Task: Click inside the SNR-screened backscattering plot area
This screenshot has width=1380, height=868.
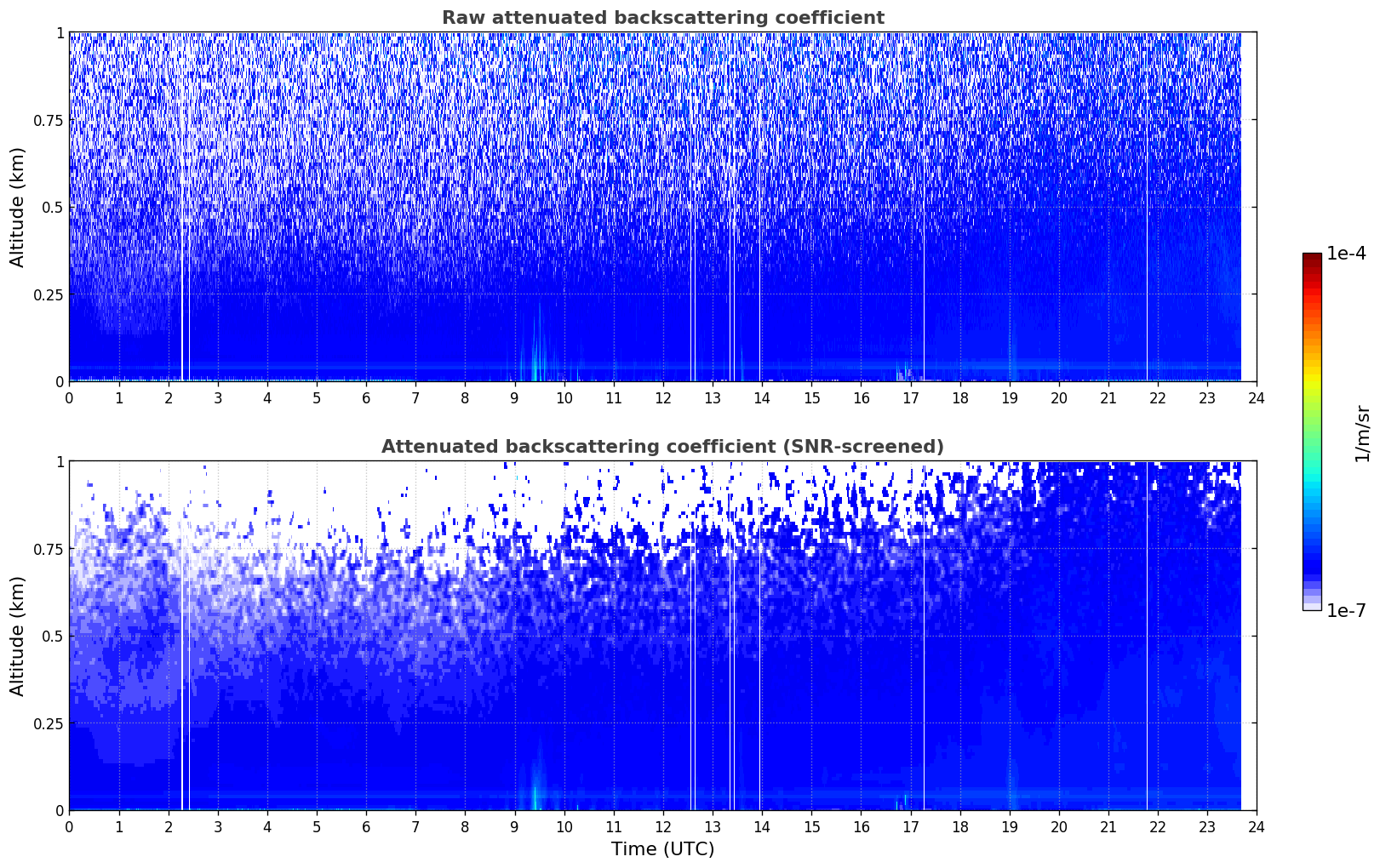Action: (x=662, y=636)
